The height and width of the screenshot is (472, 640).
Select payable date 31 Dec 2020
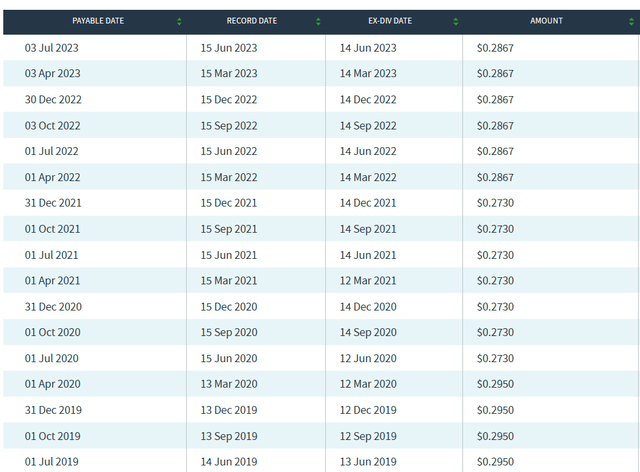[53, 307]
